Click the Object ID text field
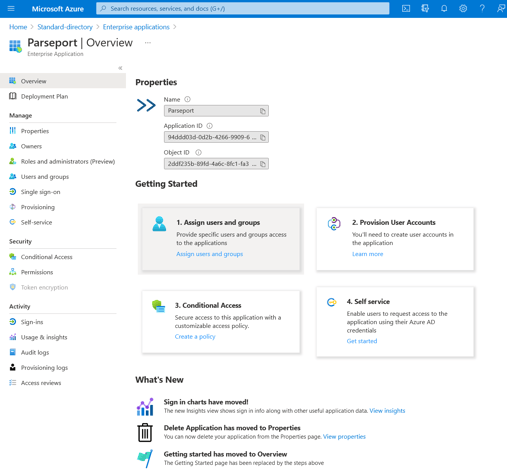Viewport: 507px width, 474px height. 216,164
